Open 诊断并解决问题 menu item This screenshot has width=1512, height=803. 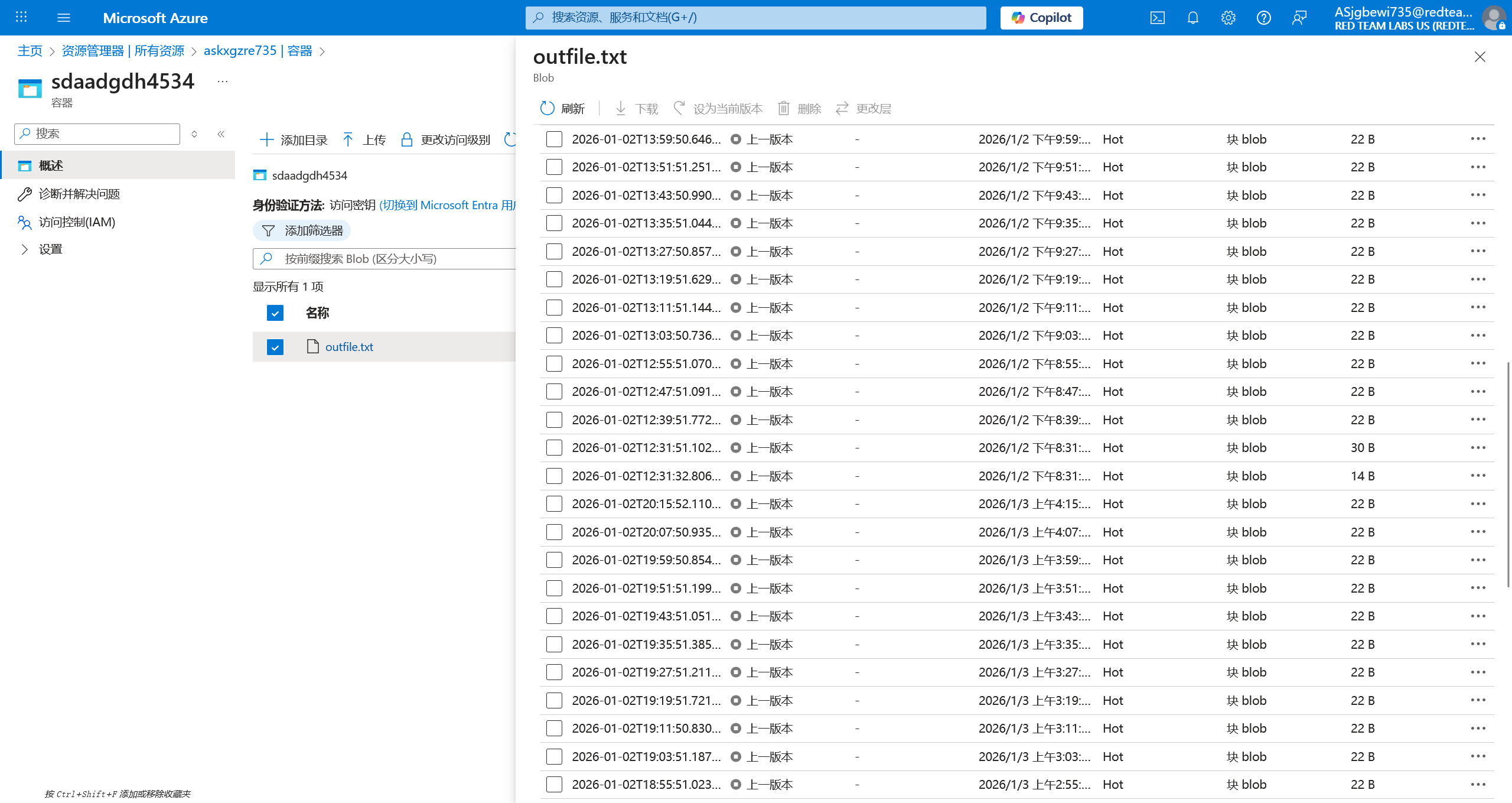[x=79, y=194]
